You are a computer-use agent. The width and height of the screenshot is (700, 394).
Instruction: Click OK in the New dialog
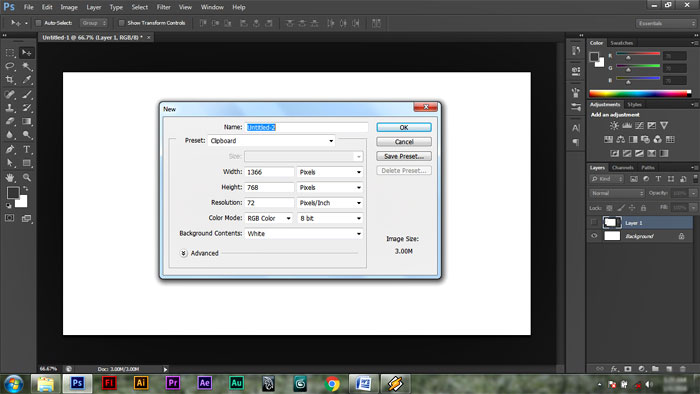[x=404, y=128]
